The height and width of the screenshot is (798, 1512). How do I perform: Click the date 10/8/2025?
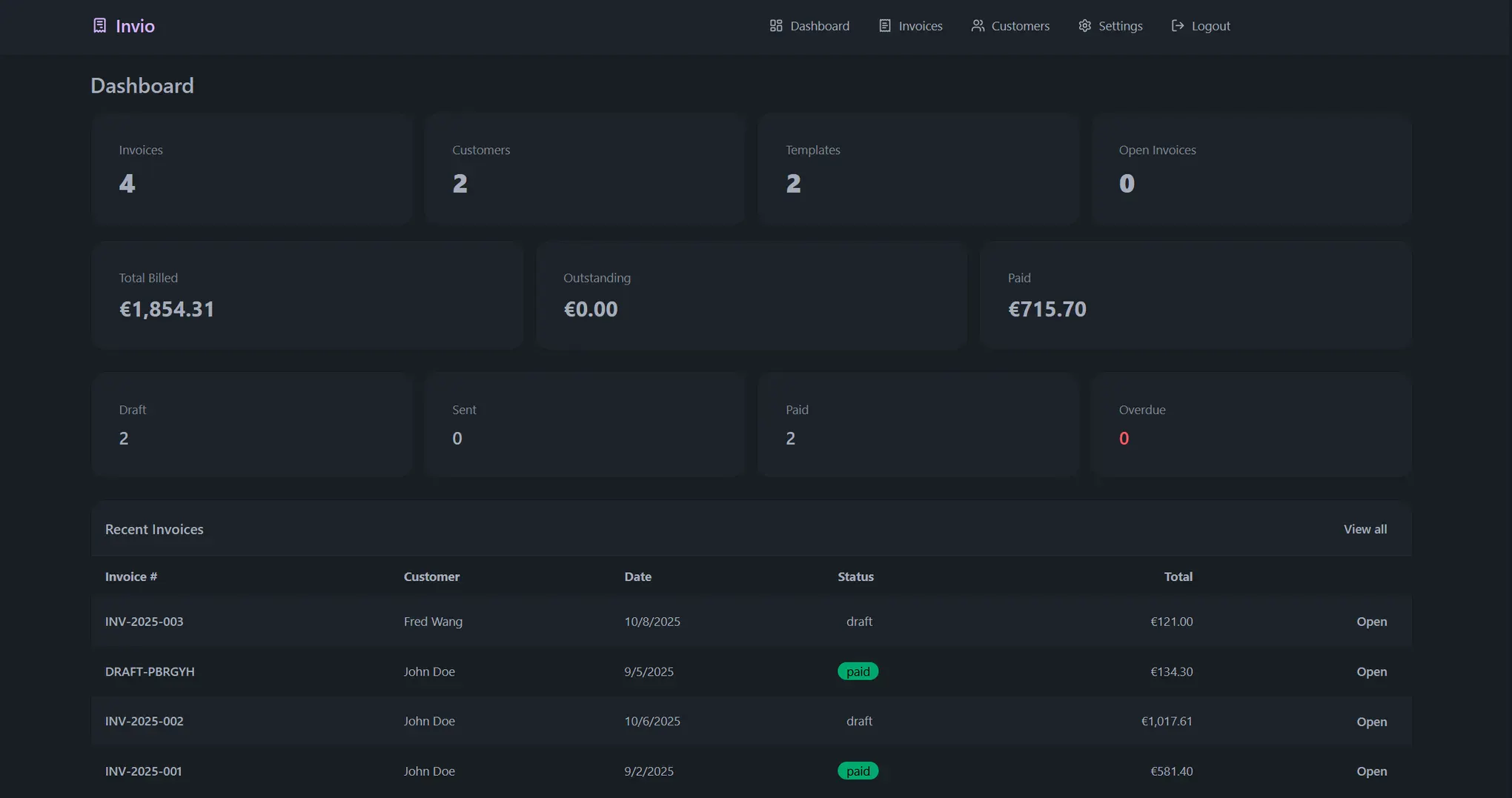click(x=652, y=622)
